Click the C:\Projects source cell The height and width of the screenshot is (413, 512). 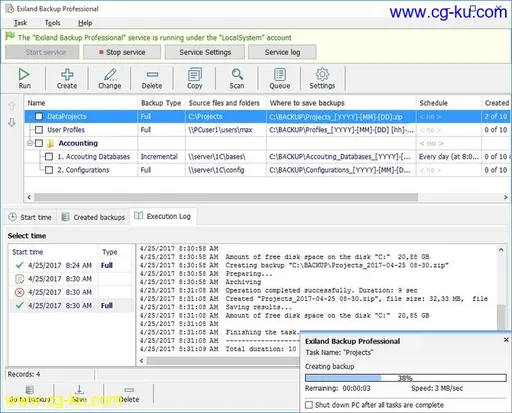click(226, 116)
